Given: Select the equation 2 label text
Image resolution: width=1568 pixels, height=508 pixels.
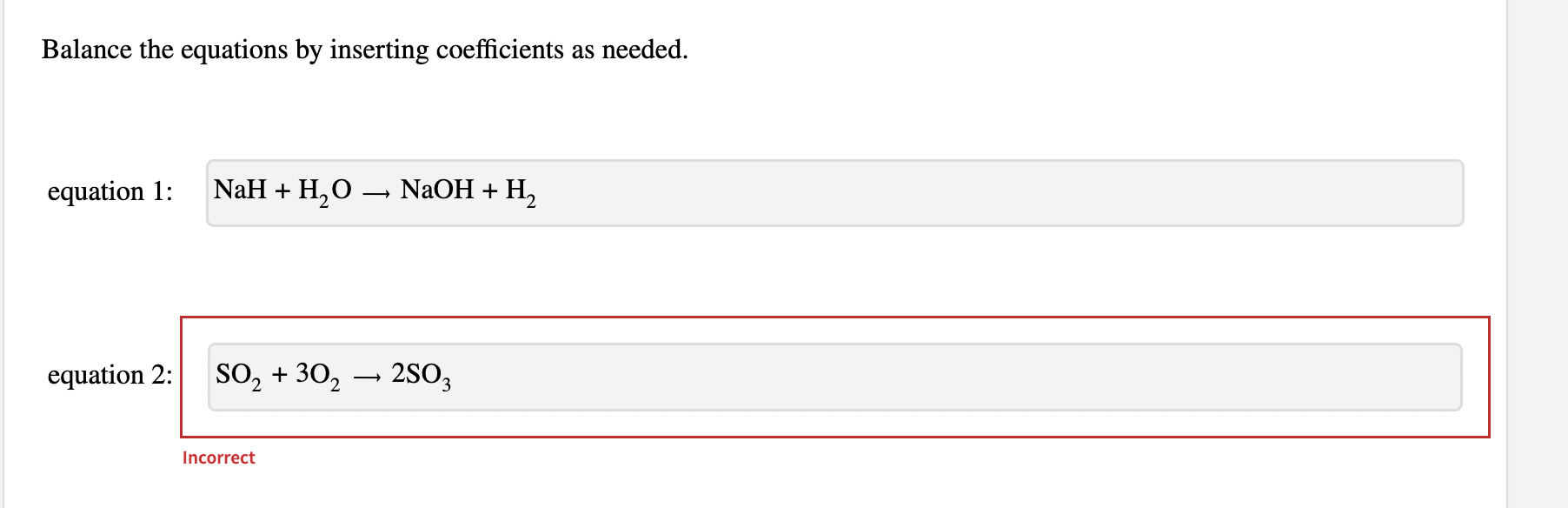Looking at the screenshot, I should [x=109, y=376].
